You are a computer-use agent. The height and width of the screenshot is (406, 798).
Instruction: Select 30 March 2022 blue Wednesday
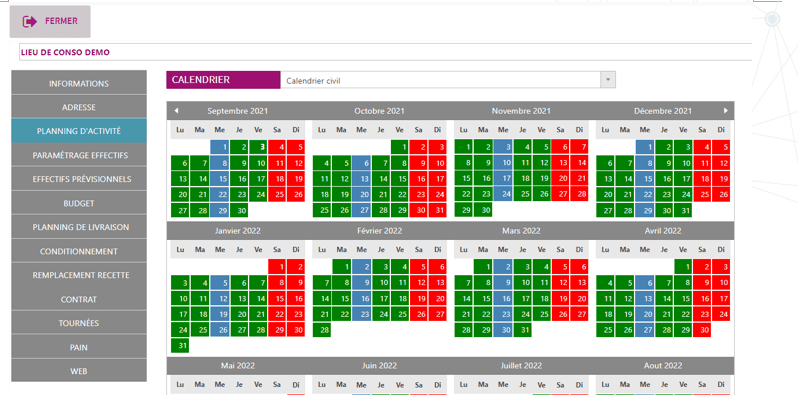click(x=502, y=330)
